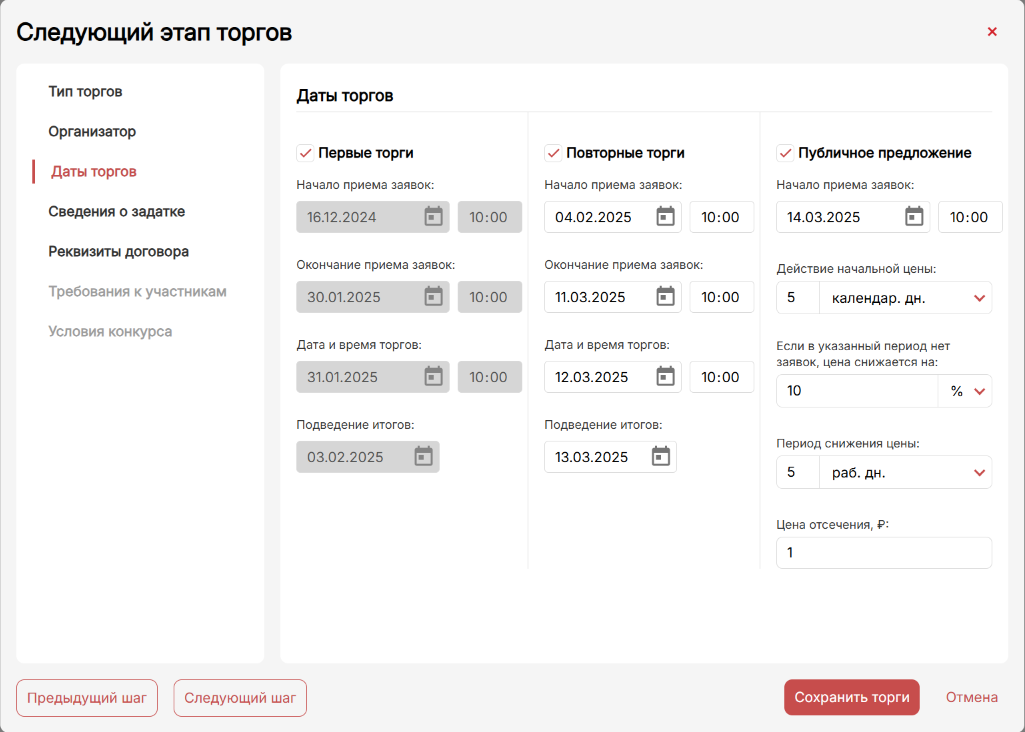
Task: Open calendar icon beside date 31.01.2025
Action: (x=433, y=376)
